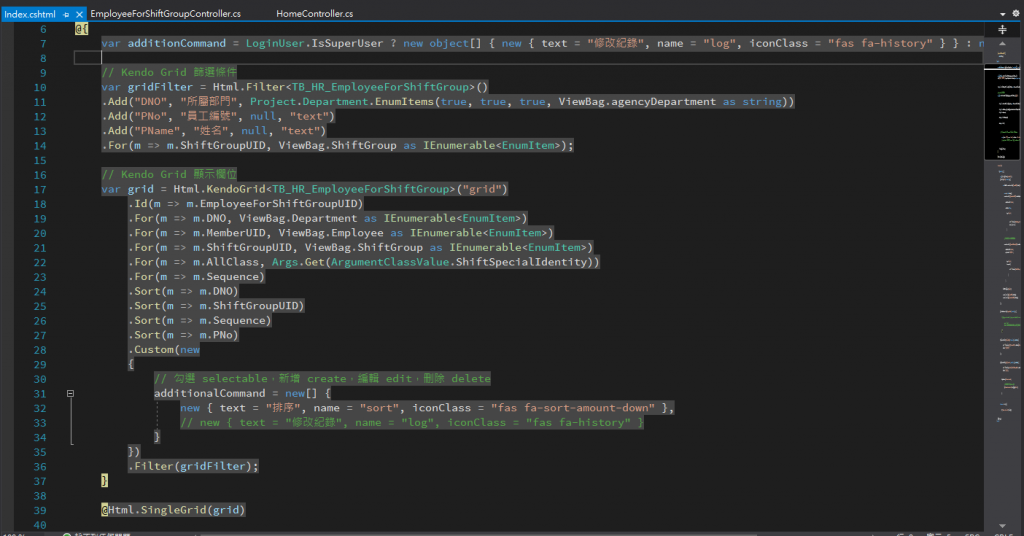Click '.Filter(gridFilter);' on line 36
Screen dimensions: 1024x536
193,466
